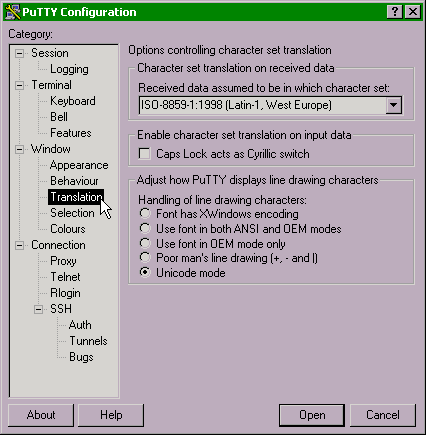Open the Bell settings panel
This screenshot has height=435, width=426.
[x=59, y=117]
